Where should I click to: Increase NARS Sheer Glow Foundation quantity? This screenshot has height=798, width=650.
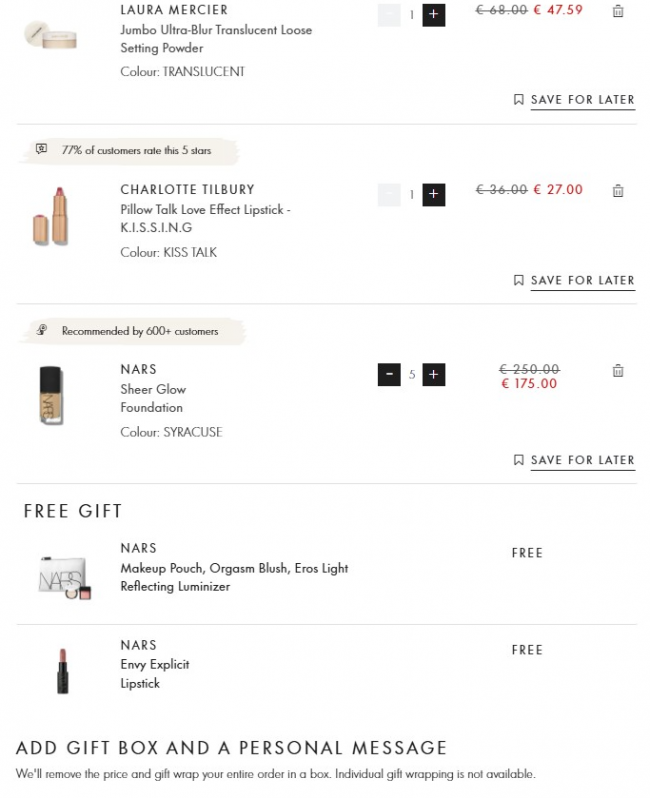(433, 375)
